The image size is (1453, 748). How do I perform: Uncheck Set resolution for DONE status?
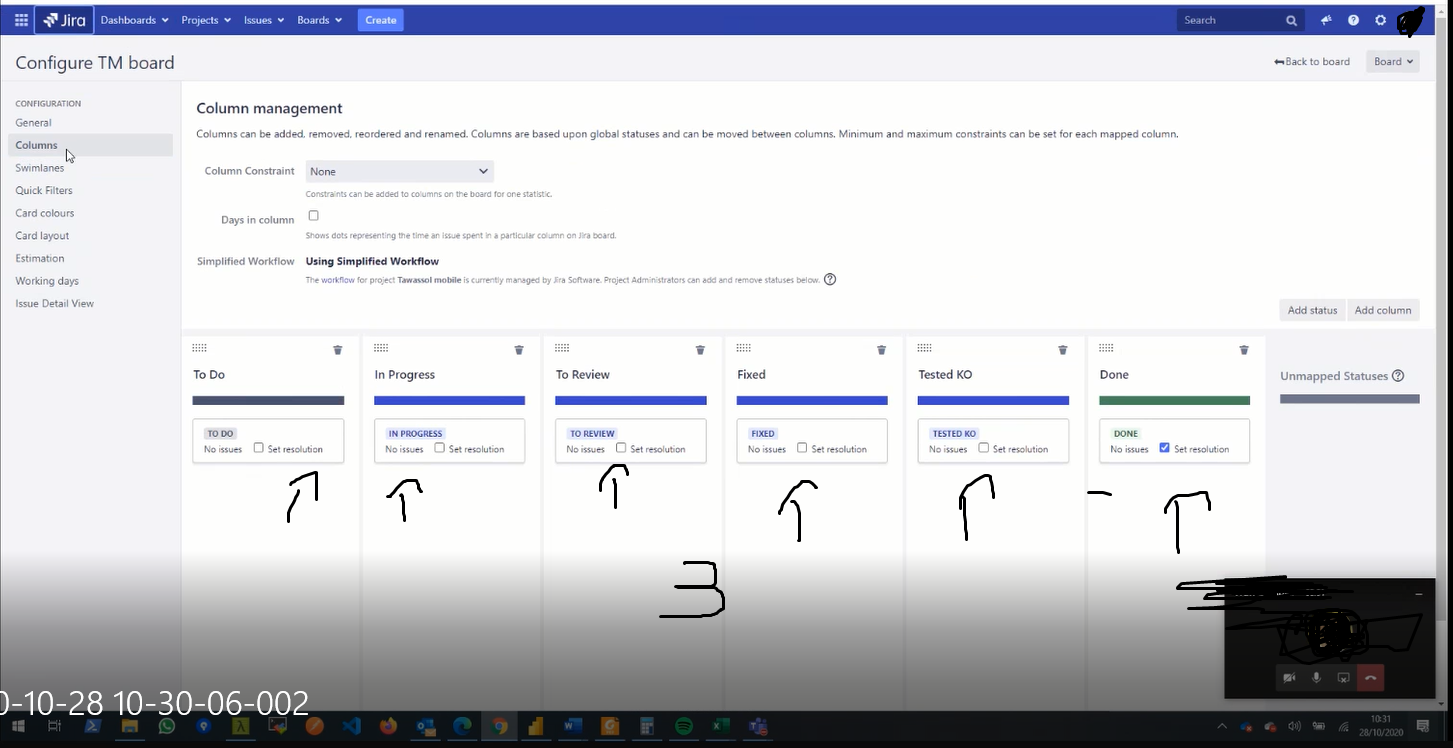point(1164,448)
